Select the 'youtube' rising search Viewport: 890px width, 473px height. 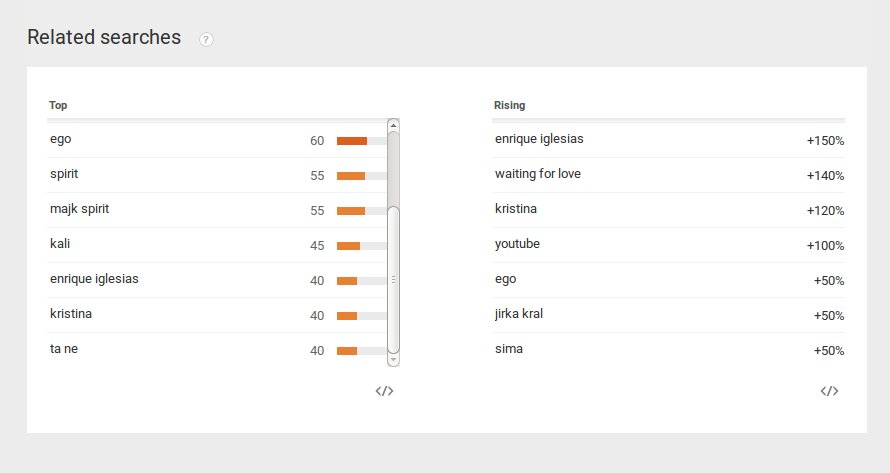coord(519,244)
